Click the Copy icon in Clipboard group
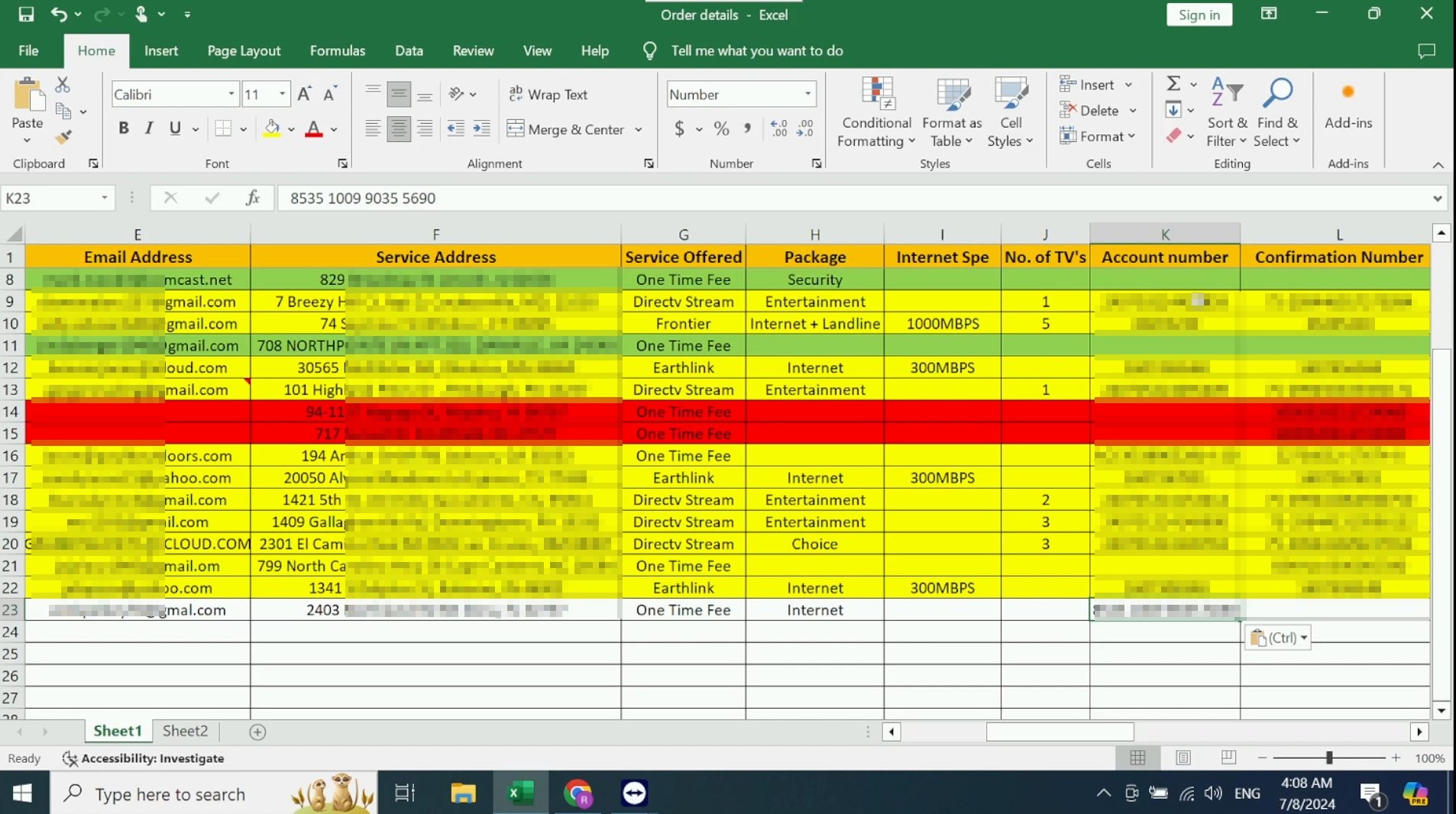This screenshot has width=1456, height=814. (x=64, y=111)
